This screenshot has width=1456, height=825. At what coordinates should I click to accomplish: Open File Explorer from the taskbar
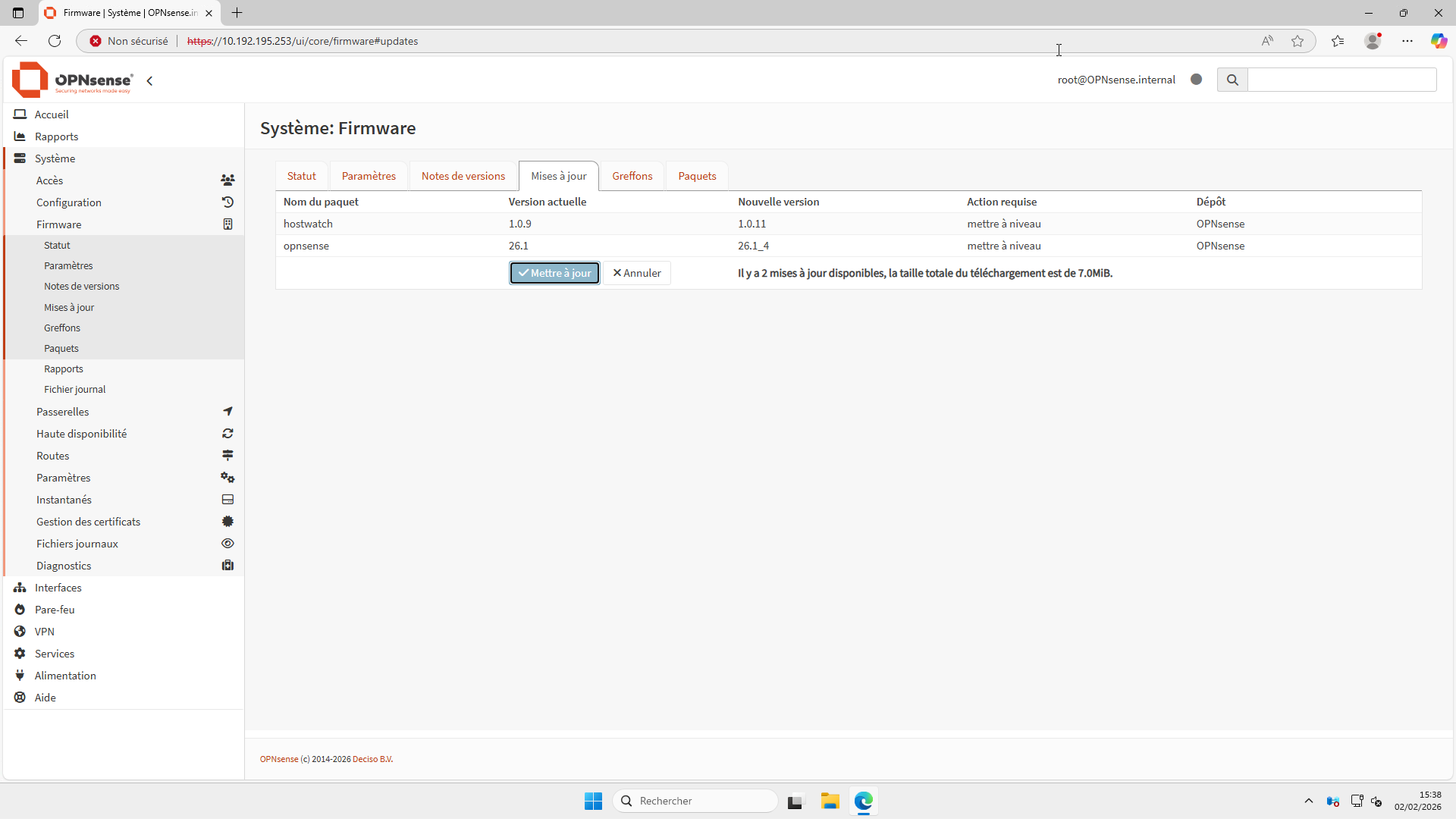point(830,801)
